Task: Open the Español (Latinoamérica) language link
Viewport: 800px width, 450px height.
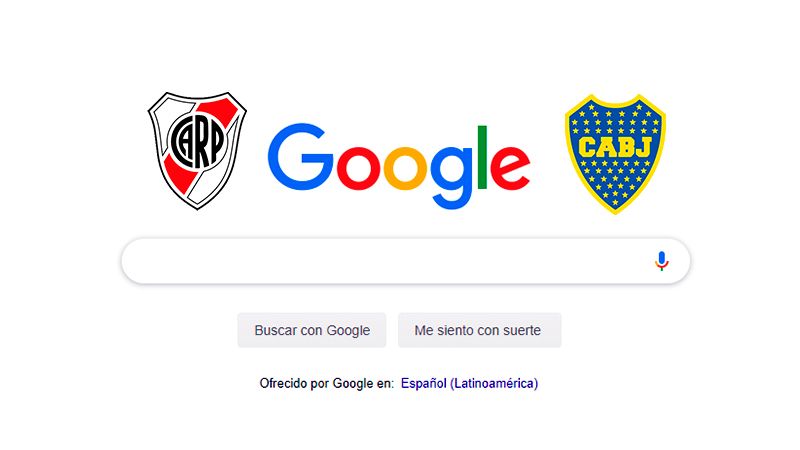Action: point(469,383)
